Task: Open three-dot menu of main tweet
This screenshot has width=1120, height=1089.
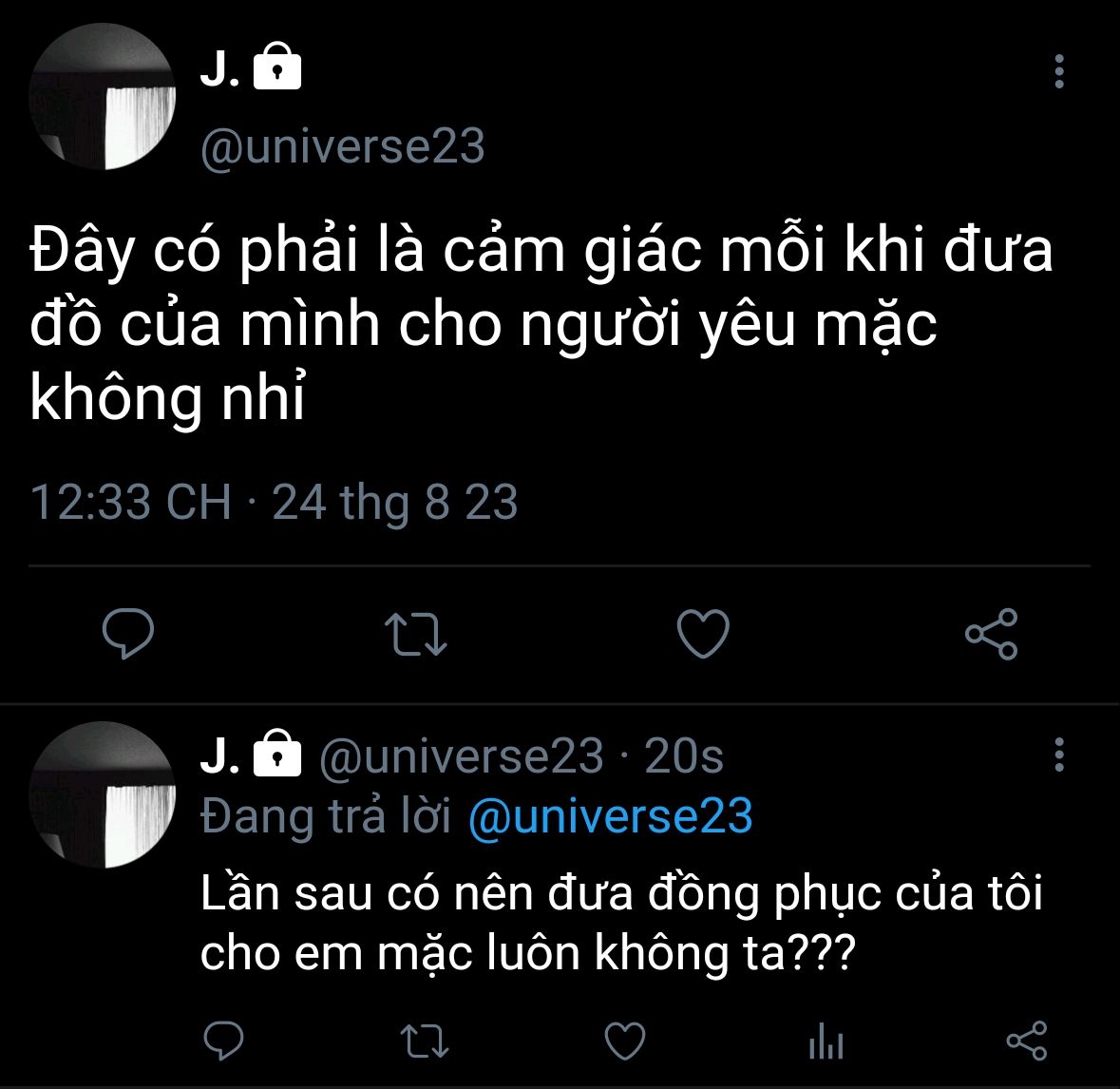Action: click(1059, 71)
